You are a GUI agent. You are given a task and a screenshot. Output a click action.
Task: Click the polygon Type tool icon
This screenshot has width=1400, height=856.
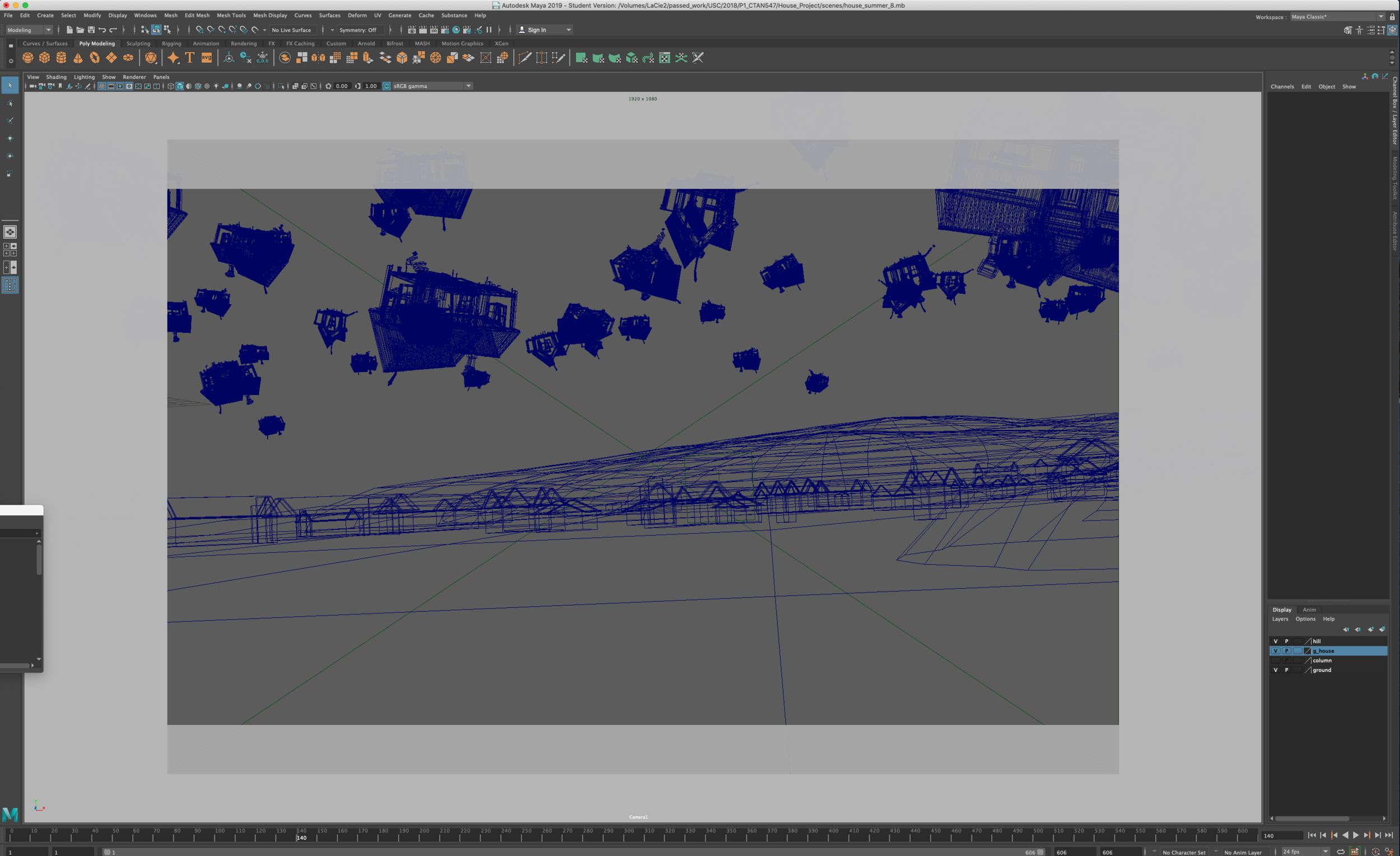tap(190, 57)
